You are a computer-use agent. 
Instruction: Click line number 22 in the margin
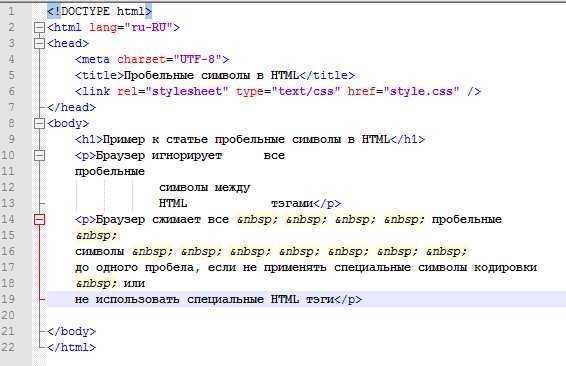coord(8,347)
